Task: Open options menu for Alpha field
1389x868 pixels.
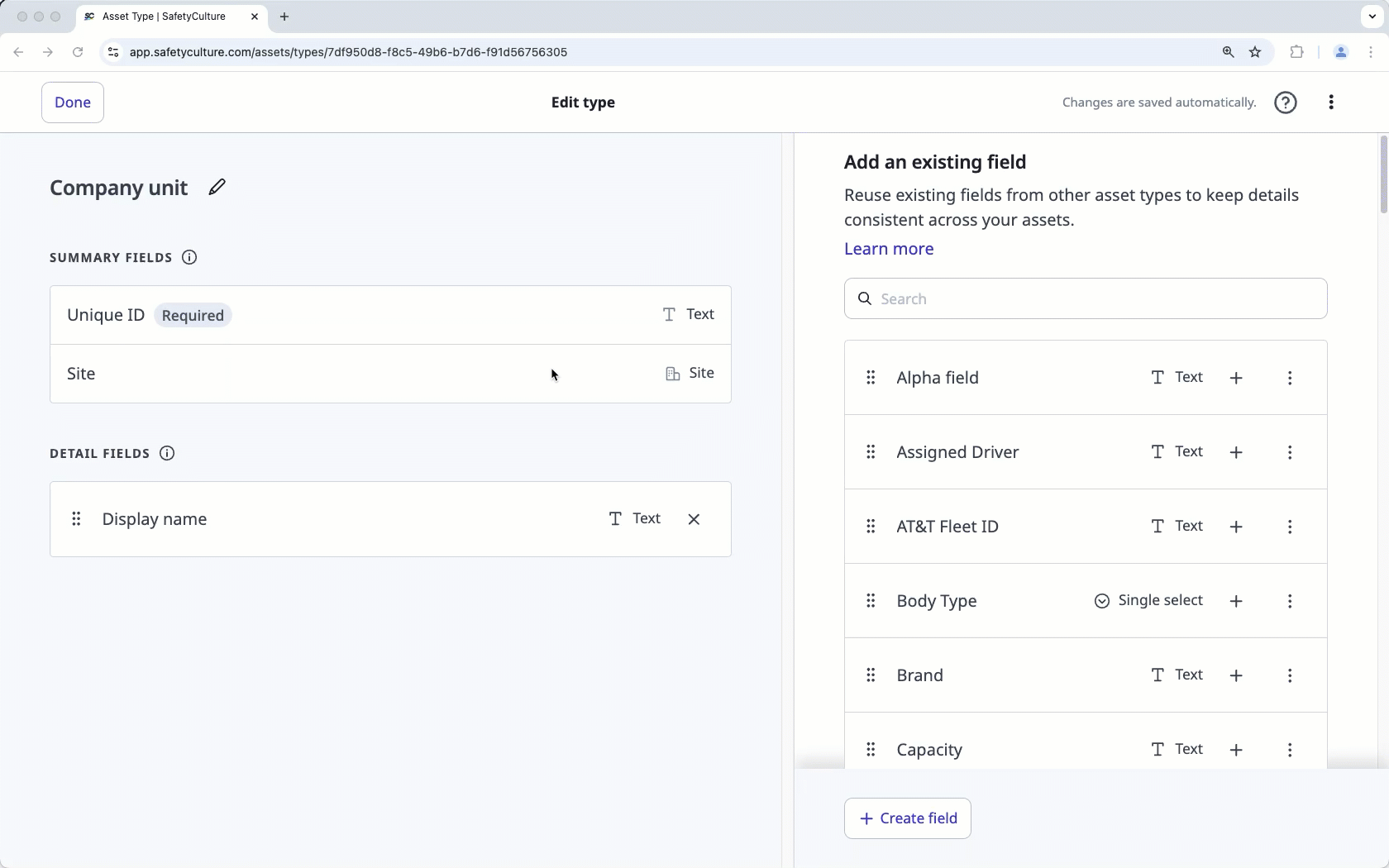Action: click(x=1290, y=378)
